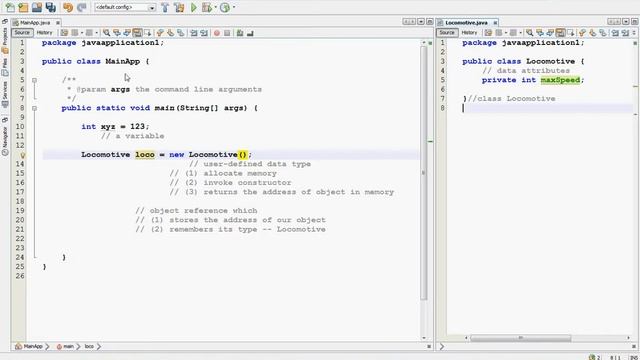Close the MainApp.java tab
The width and height of the screenshot is (640, 360).
point(58,23)
